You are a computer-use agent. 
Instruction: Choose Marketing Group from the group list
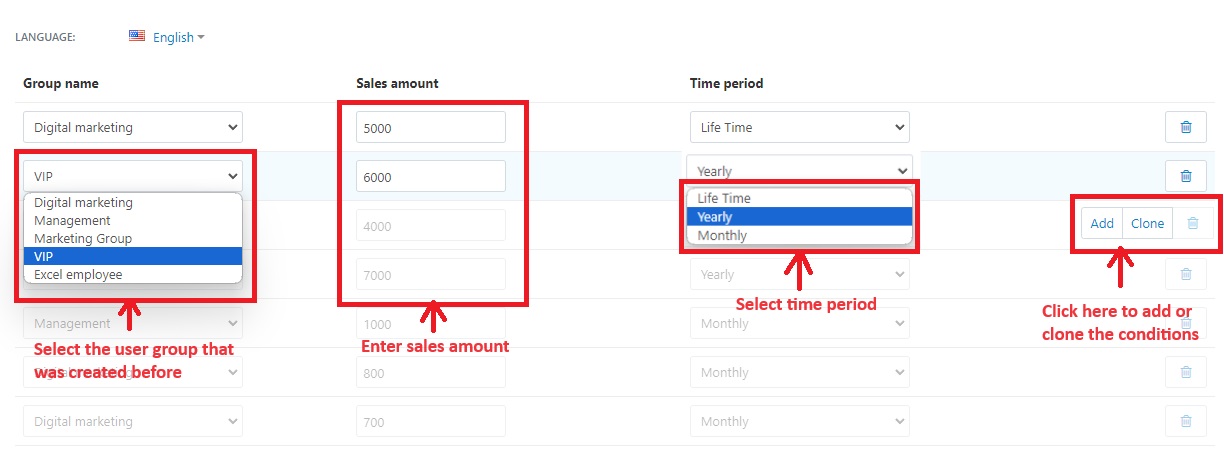pos(83,238)
